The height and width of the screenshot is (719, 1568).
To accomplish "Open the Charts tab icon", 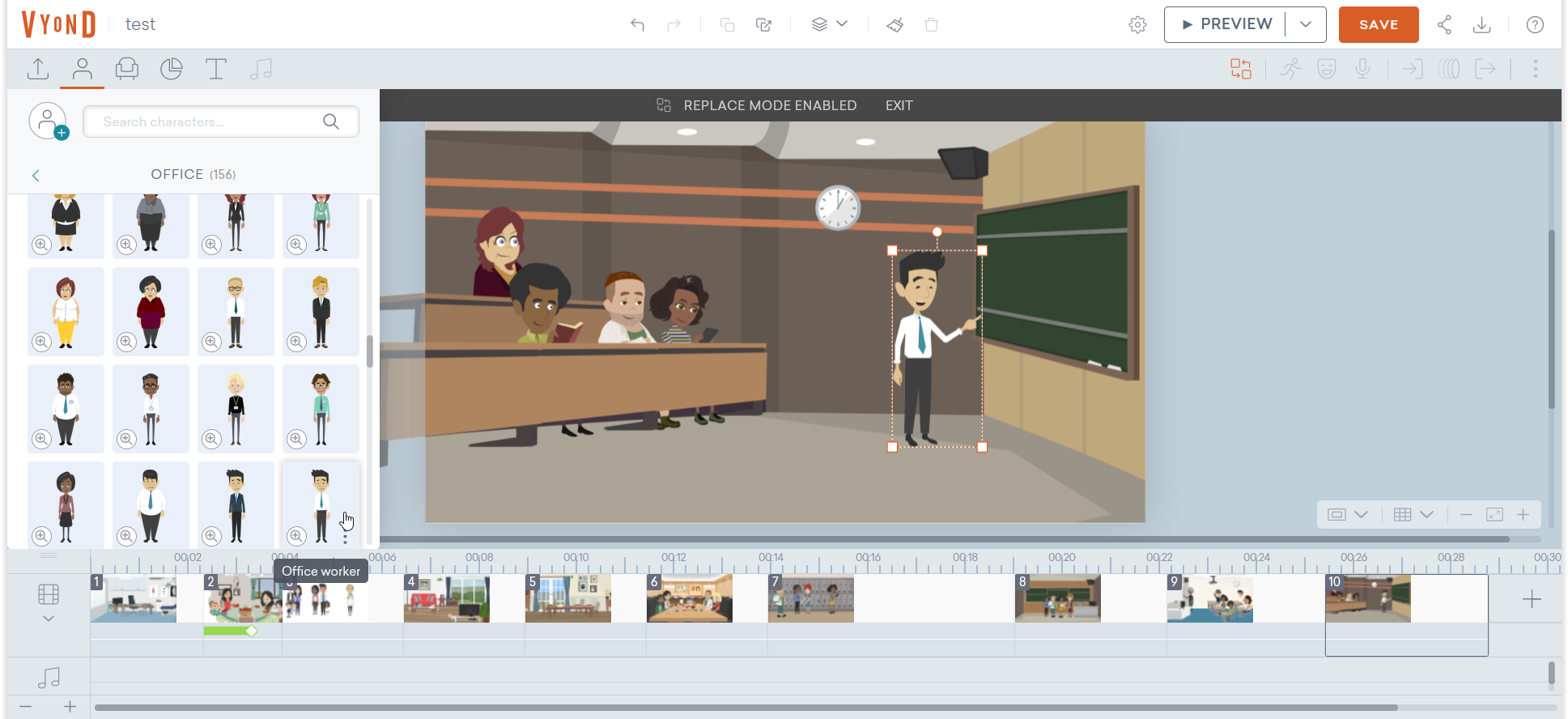I will coord(171,69).
